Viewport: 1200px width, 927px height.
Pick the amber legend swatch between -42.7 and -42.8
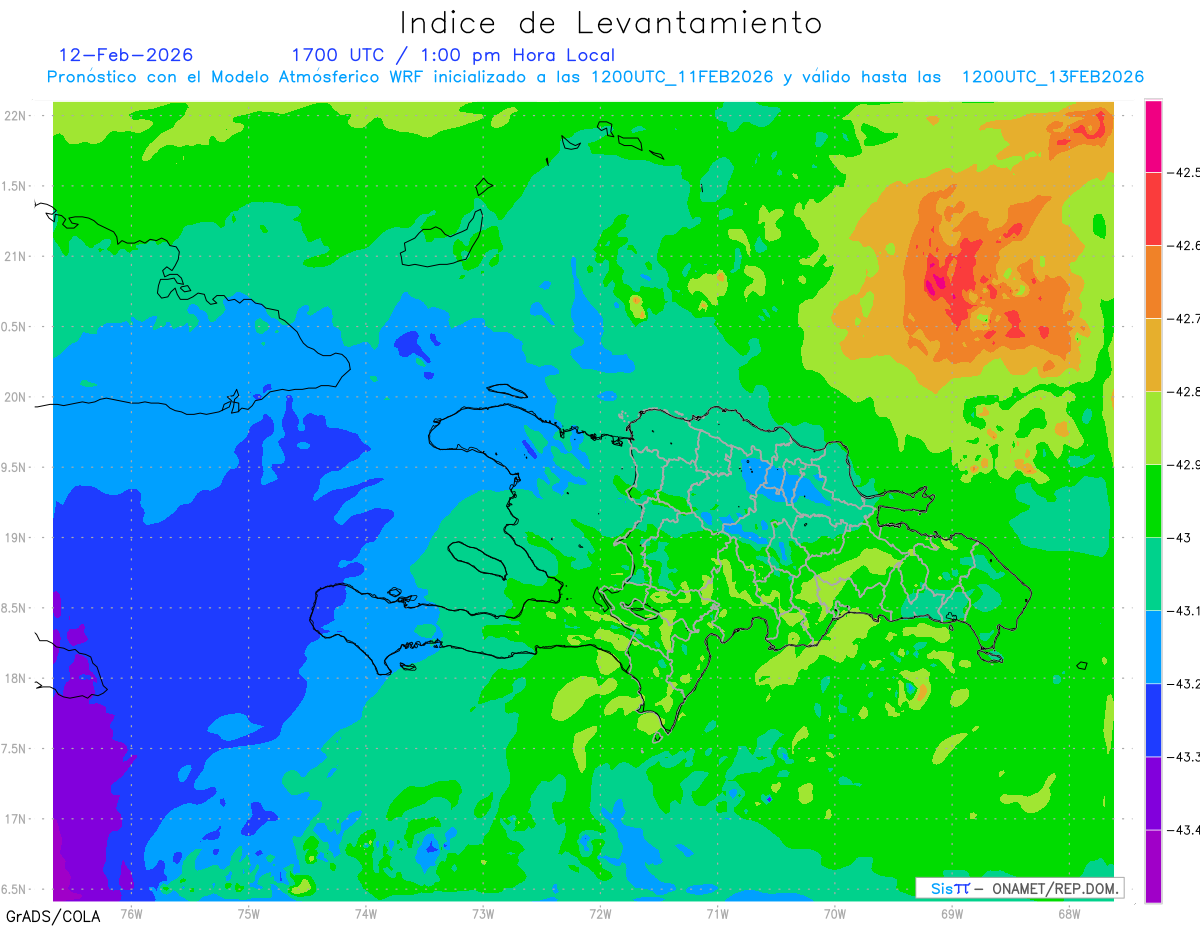coord(1153,355)
